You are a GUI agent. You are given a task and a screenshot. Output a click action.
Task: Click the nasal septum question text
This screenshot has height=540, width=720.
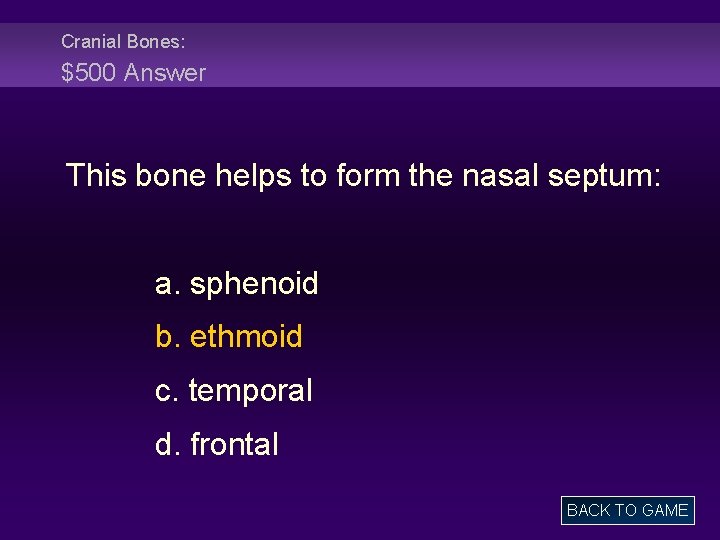pos(363,176)
